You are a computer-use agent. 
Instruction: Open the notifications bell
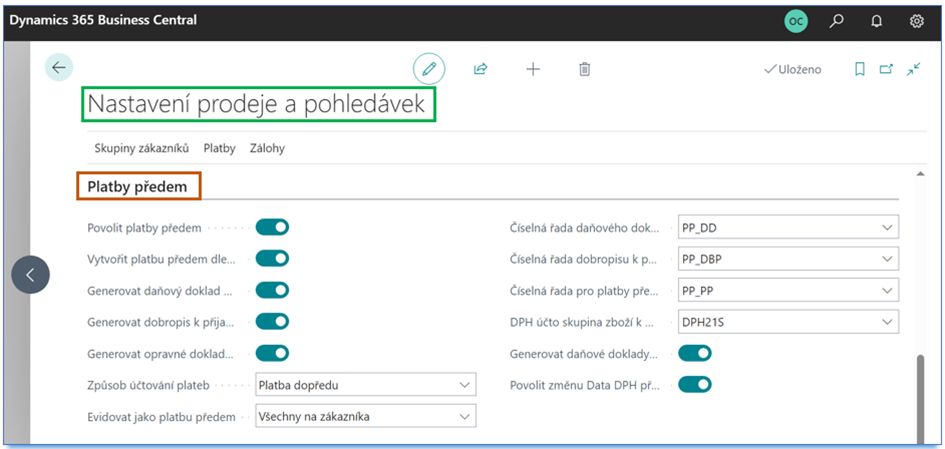(x=877, y=20)
